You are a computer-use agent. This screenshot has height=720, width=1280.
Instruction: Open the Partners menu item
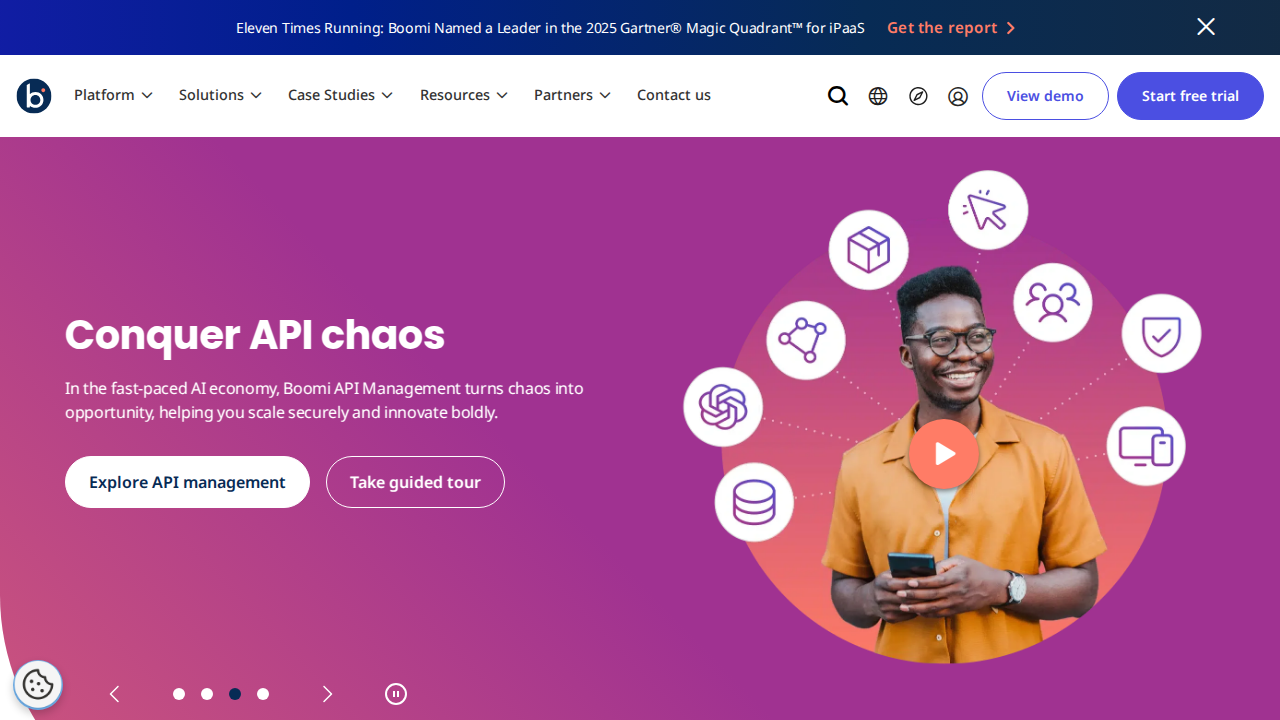[572, 95]
